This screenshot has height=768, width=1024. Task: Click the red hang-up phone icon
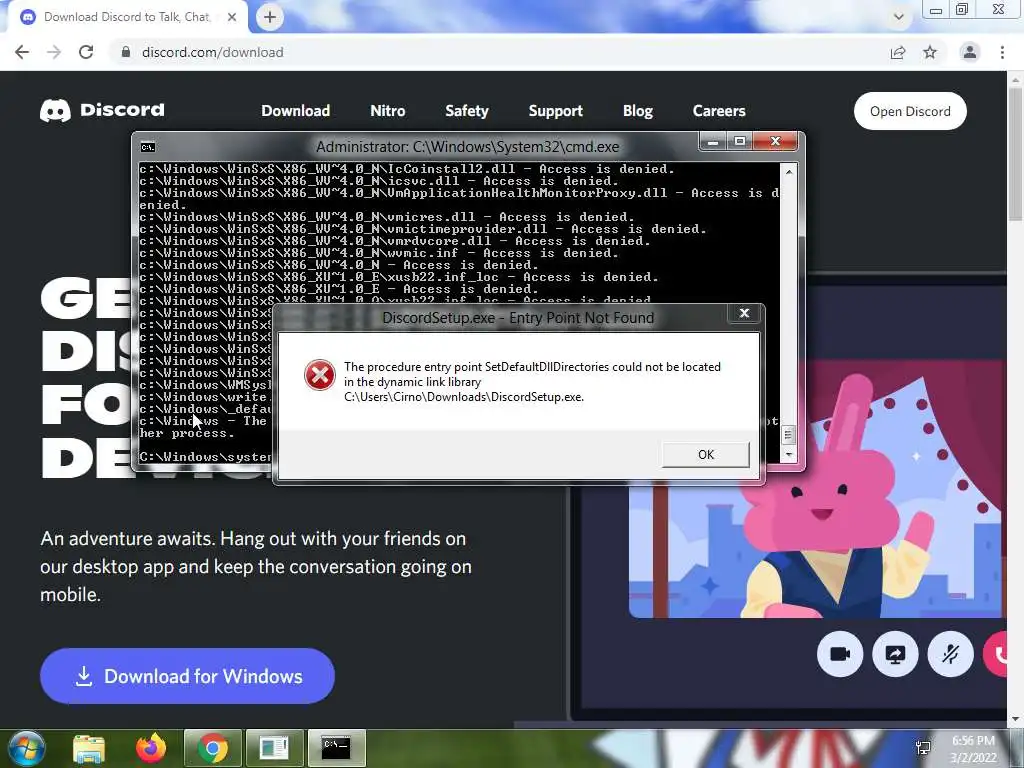click(x=997, y=654)
